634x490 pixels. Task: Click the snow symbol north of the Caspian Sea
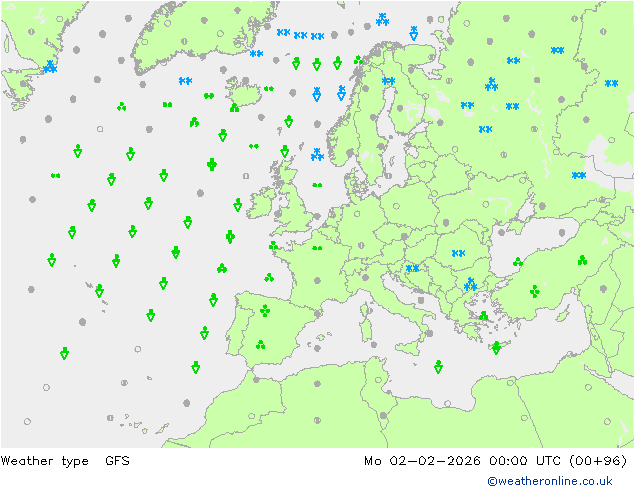point(579,175)
